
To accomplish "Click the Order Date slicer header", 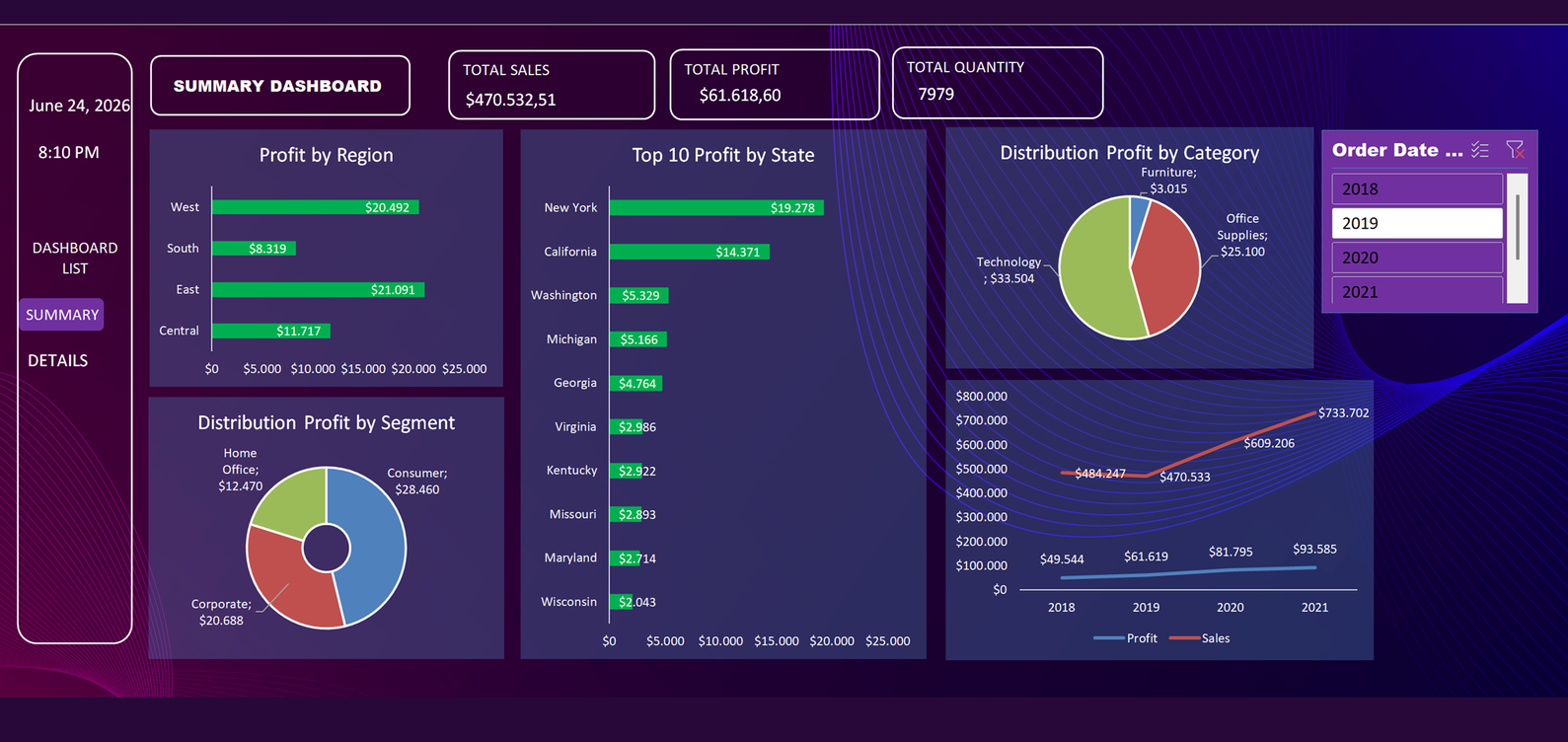I will click(x=1397, y=150).
